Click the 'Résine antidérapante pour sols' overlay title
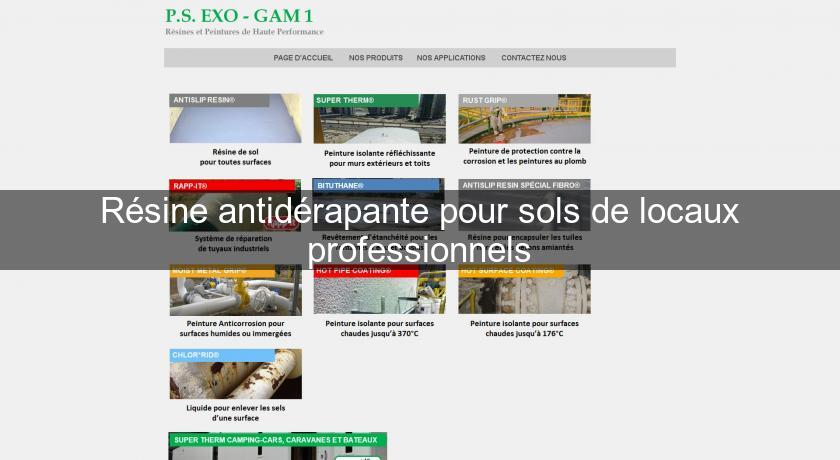The image size is (840, 460). click(x=420, y=230)
